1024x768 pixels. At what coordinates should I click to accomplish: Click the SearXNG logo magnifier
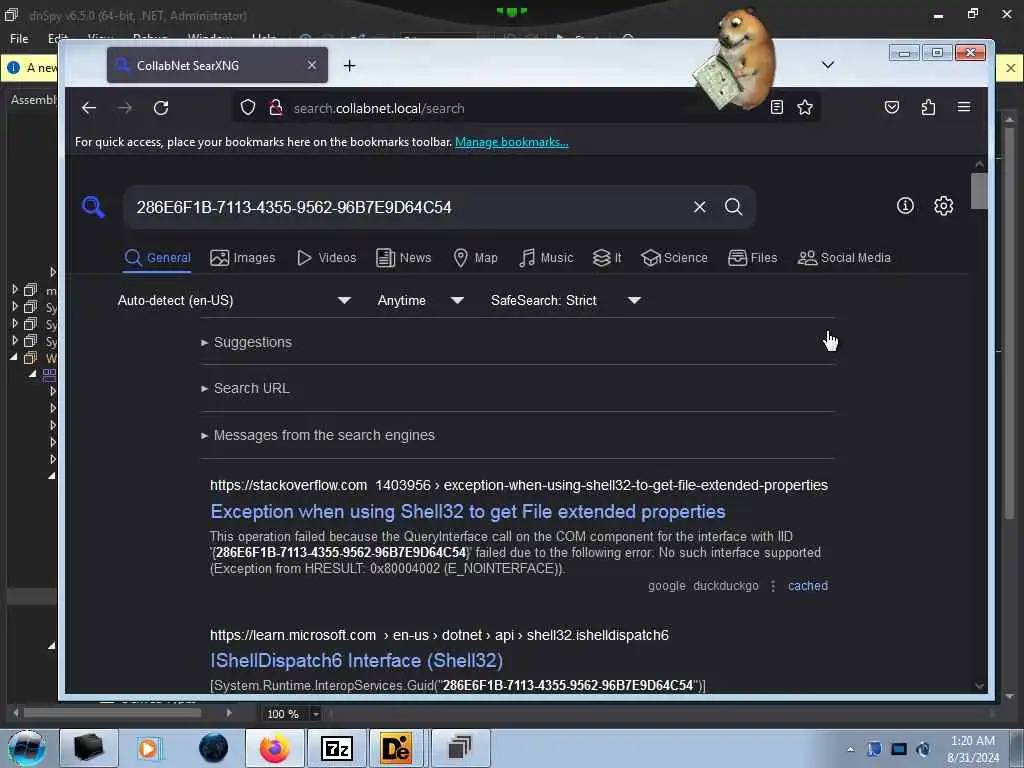click(x=93, y=207)
